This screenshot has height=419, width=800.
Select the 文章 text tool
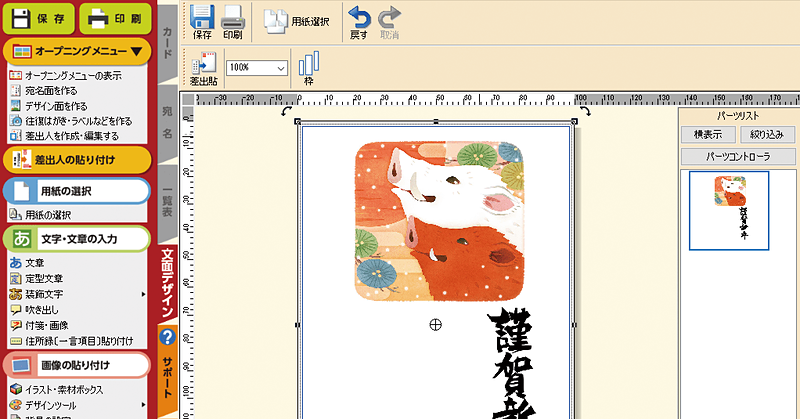click(27, 263)
